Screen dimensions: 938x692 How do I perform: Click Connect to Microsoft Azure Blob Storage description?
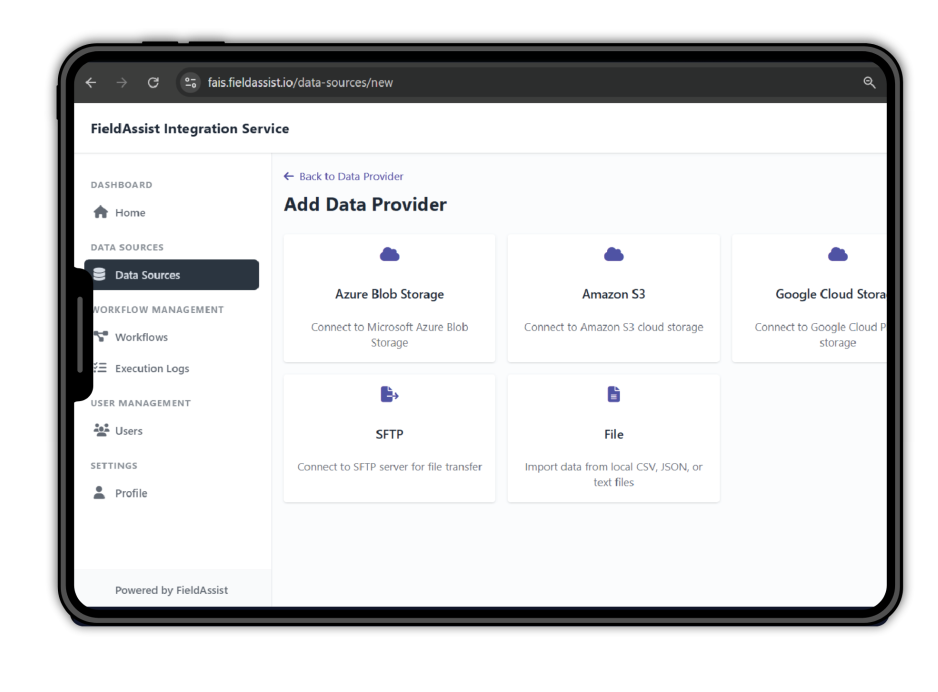[389, 335]
